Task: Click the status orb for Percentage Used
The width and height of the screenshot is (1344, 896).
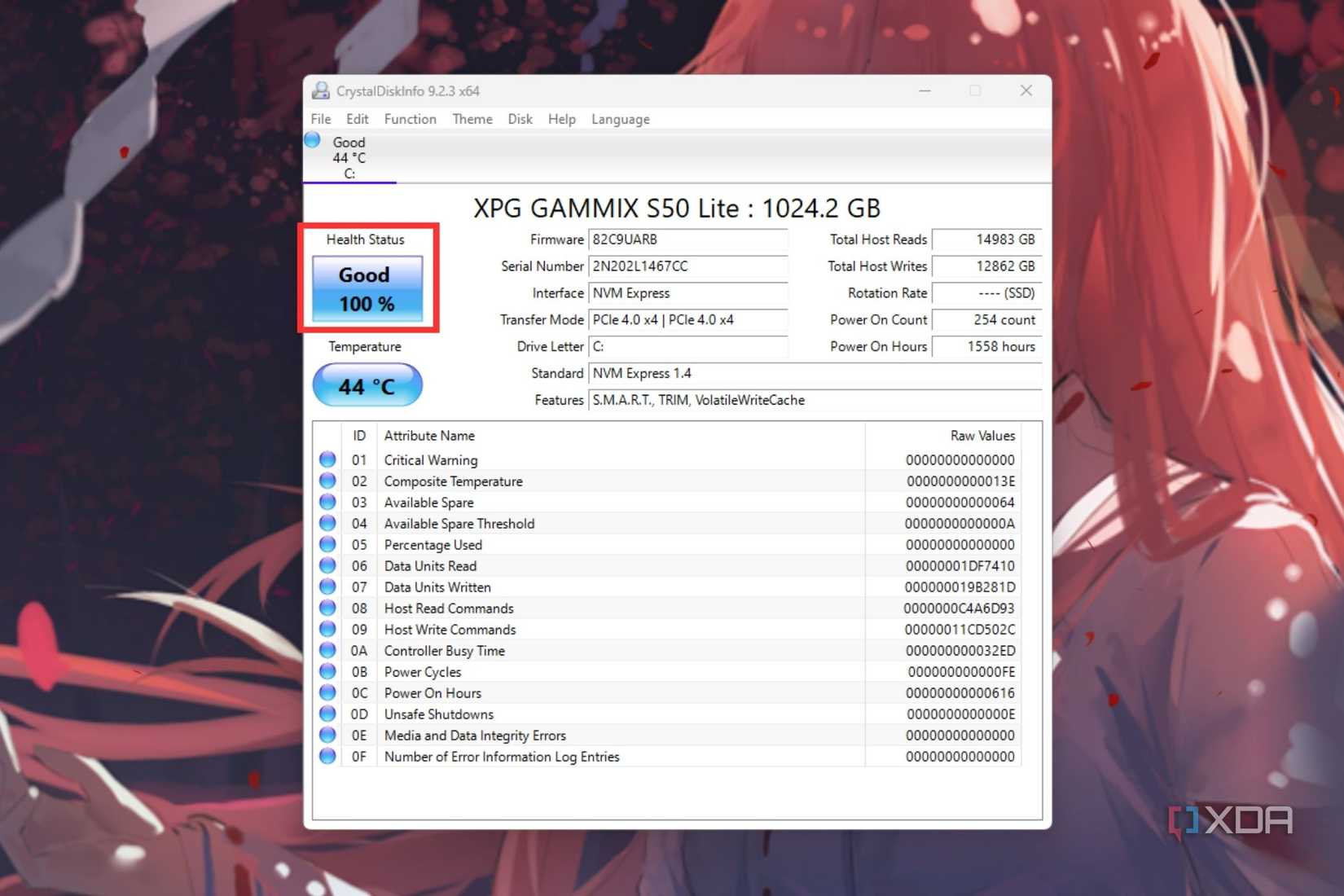Action: [327, 544]
